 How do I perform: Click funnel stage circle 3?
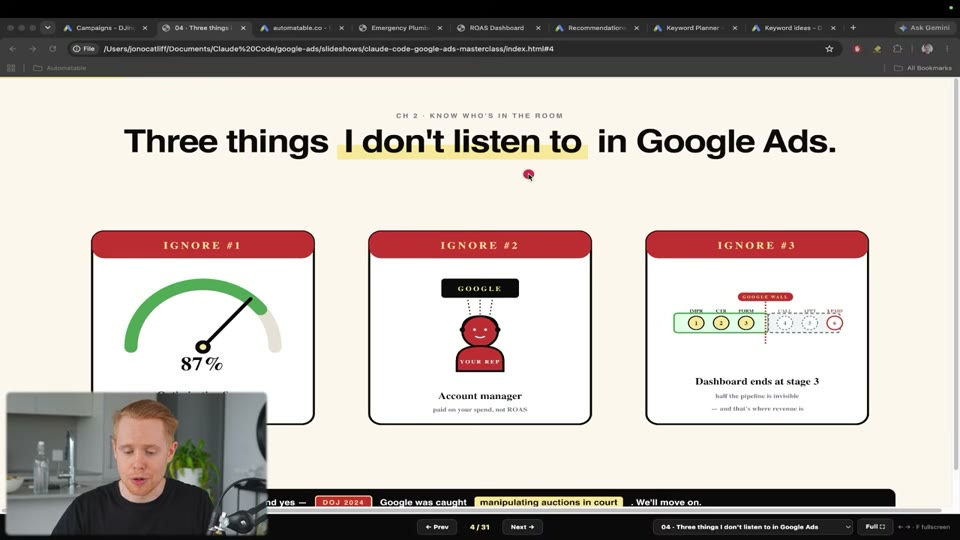[746, 323]
